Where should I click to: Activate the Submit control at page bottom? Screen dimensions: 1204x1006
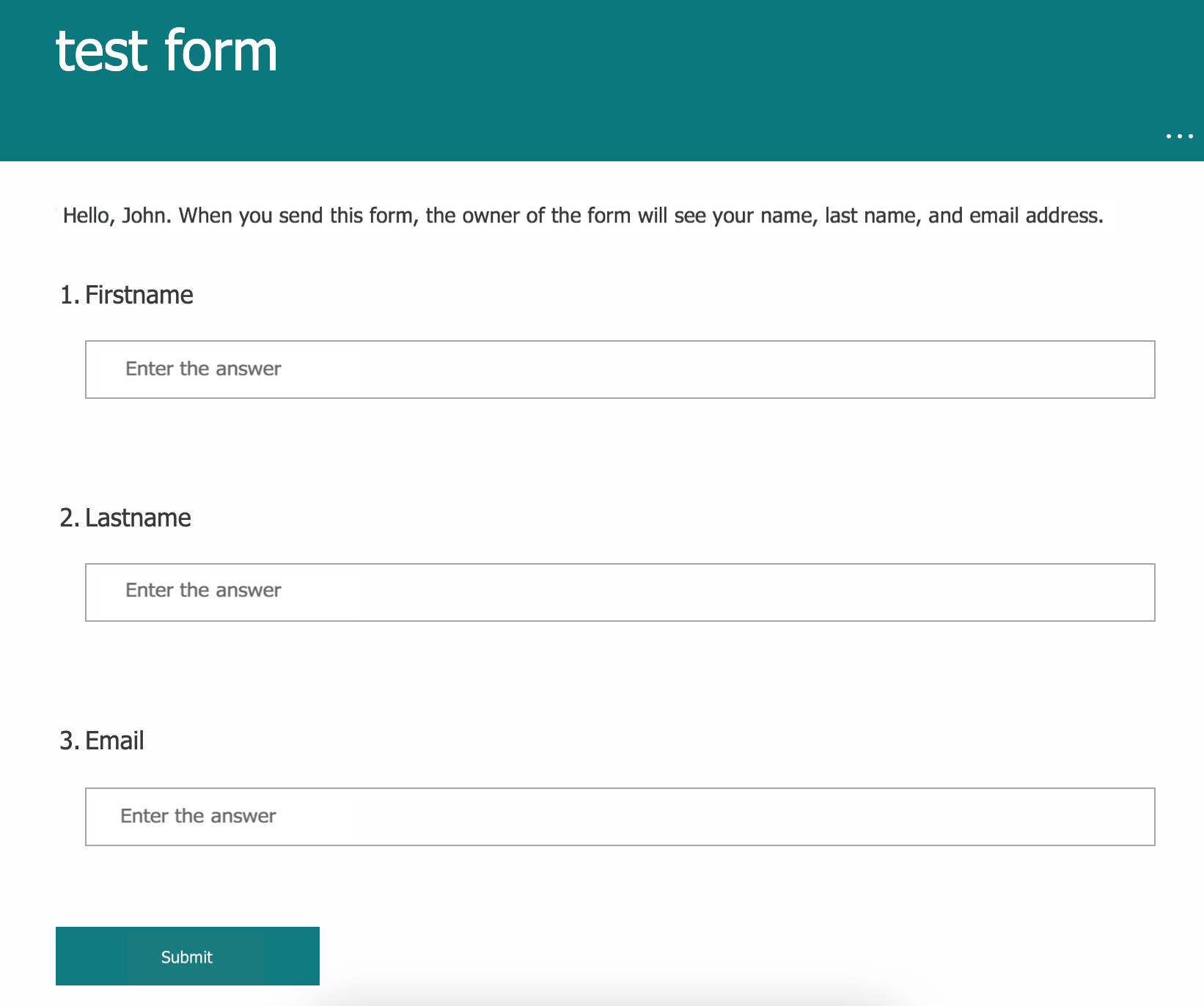[187, 956]
